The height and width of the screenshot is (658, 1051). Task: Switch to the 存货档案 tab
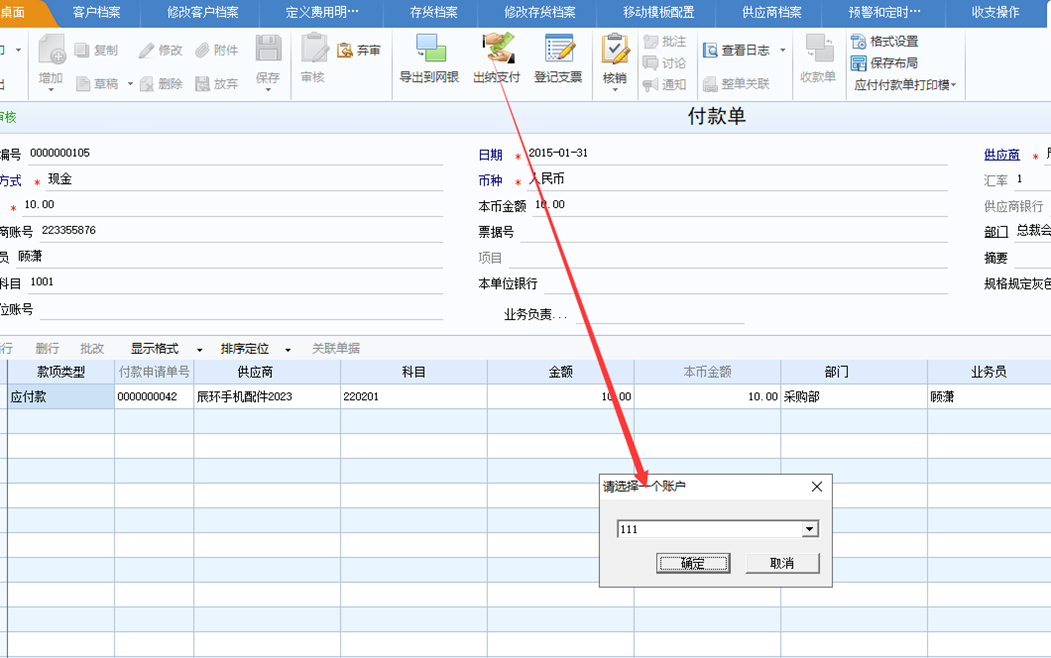pyautogui.click(x=433, y=12)
